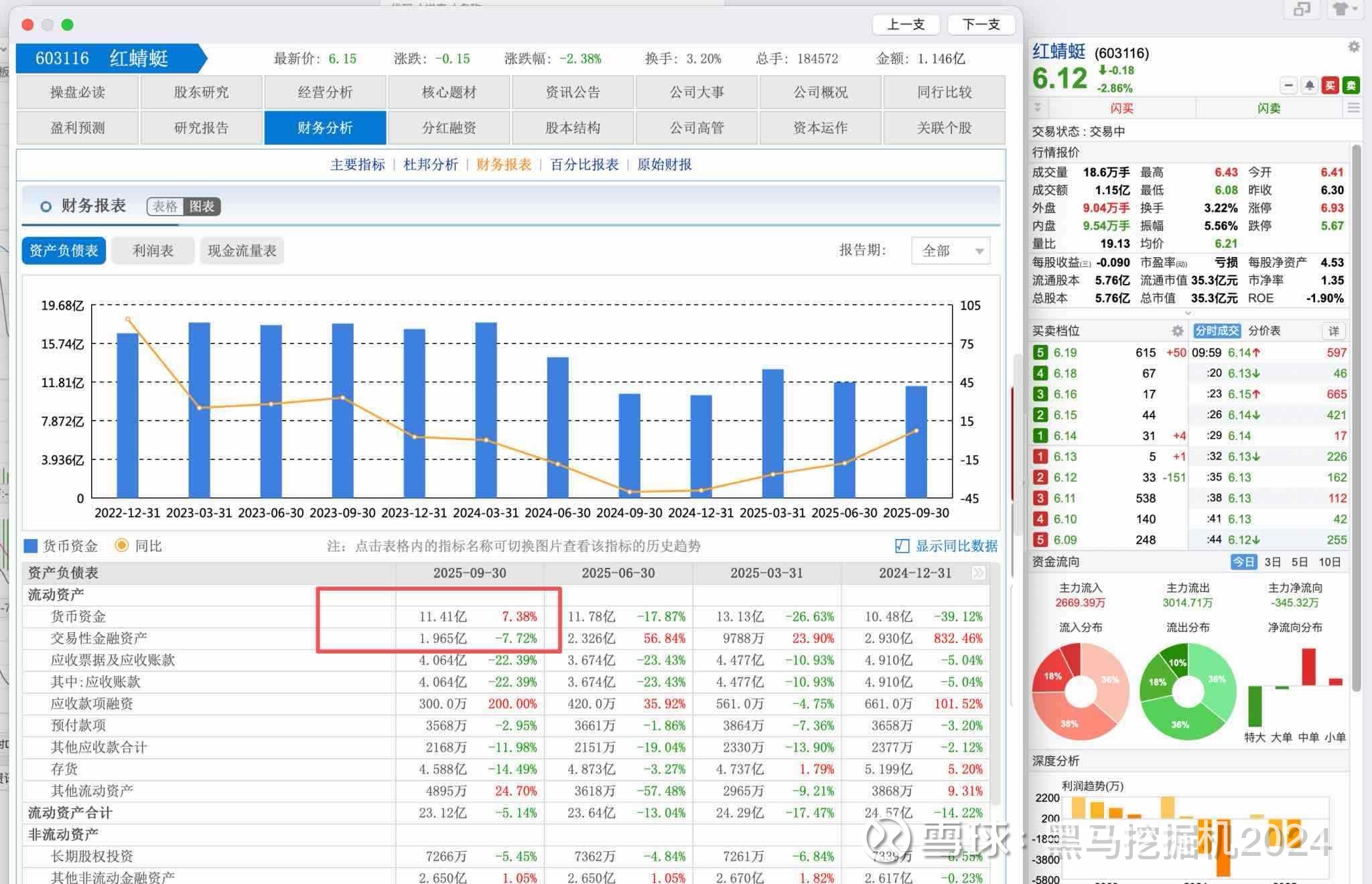Click the green 卖 sell icon
1372x884 pixels.
coord(1351,86)
